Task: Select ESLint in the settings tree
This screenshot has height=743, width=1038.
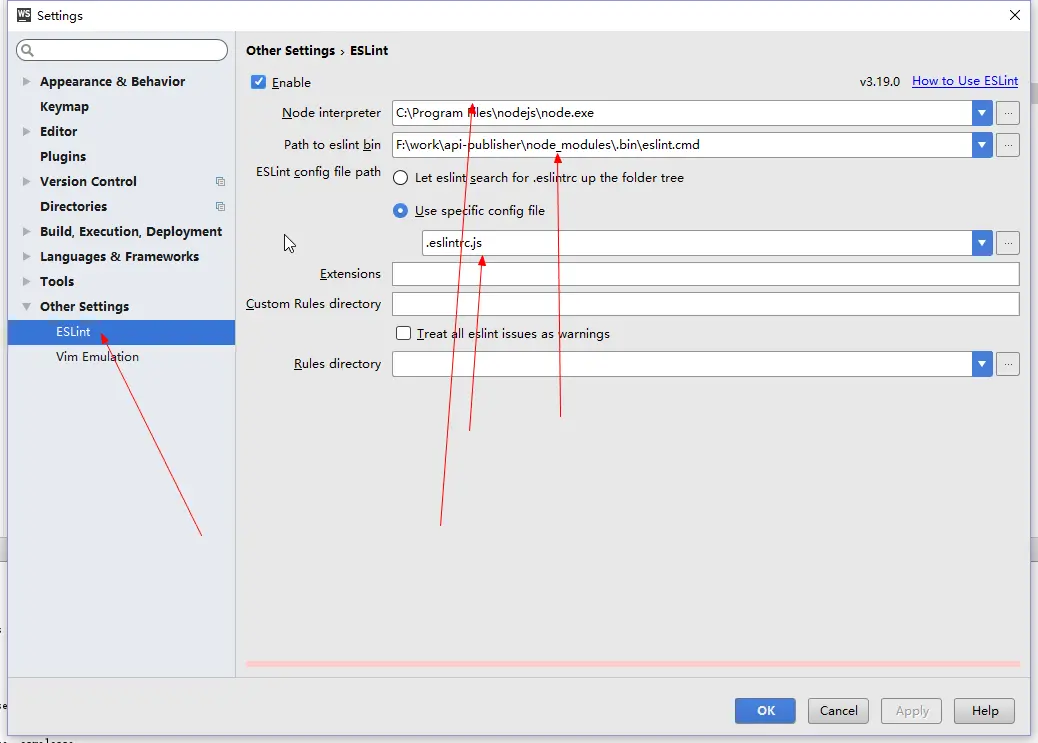Action: coord(121,332)
